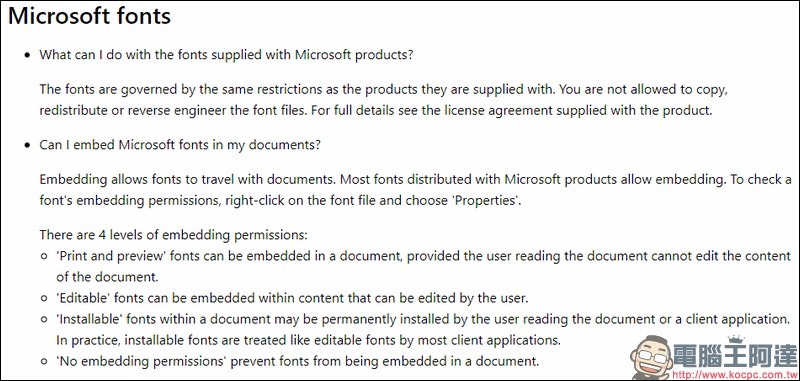The image size is (800, 381).
Task: Click the hollow bullet beside 'Editable' fonts
Action: tap(44, 298)
